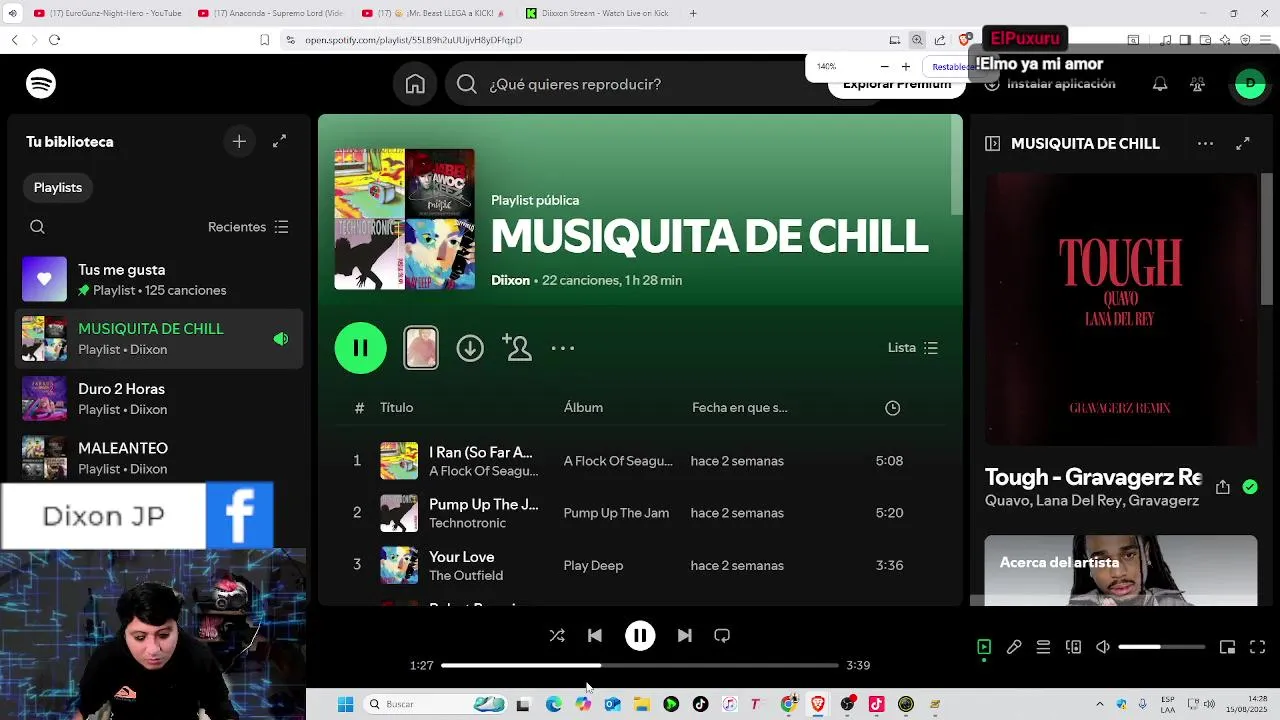Enter full screen player mode
This screenshot has height=720, width=1280.
pos(1258,647)
